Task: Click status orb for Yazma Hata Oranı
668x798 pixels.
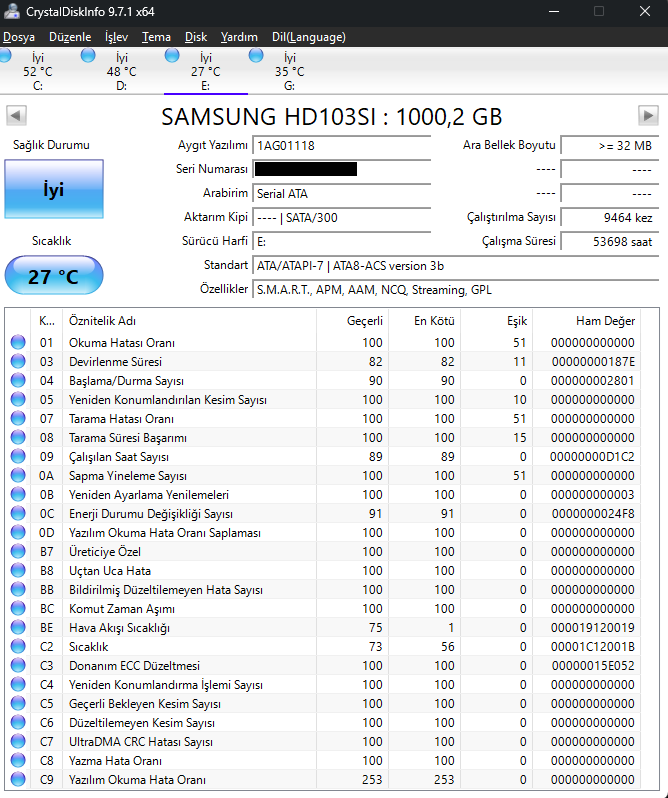Action: pyautogui.click(x=18, y=760)
